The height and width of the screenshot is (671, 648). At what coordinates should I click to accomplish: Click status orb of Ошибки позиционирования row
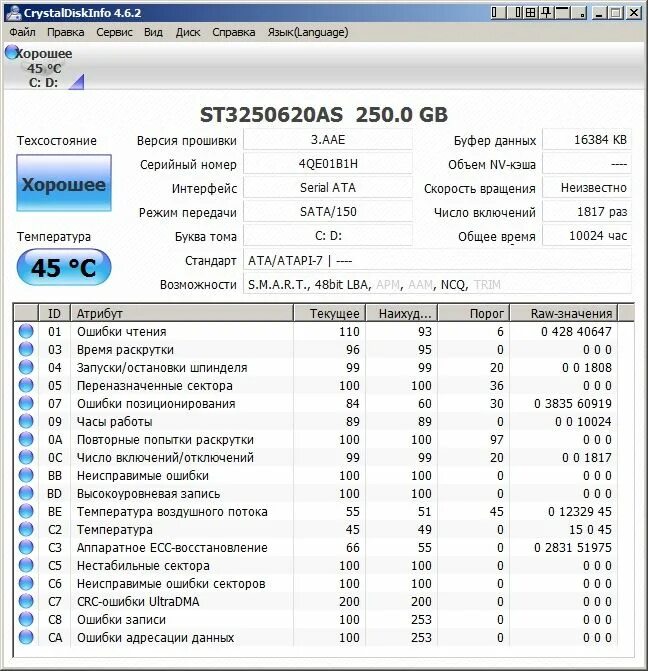pyautogui.click(x=26, y=403)
